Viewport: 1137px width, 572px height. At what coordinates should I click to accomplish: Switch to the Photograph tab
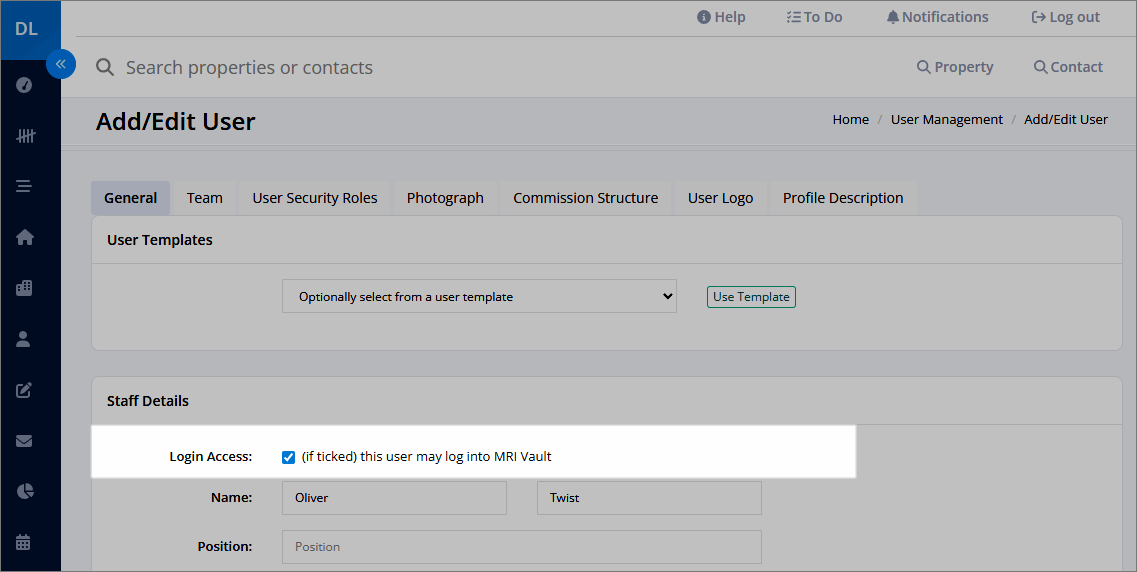pyautogui.click(x=445, y=198)
